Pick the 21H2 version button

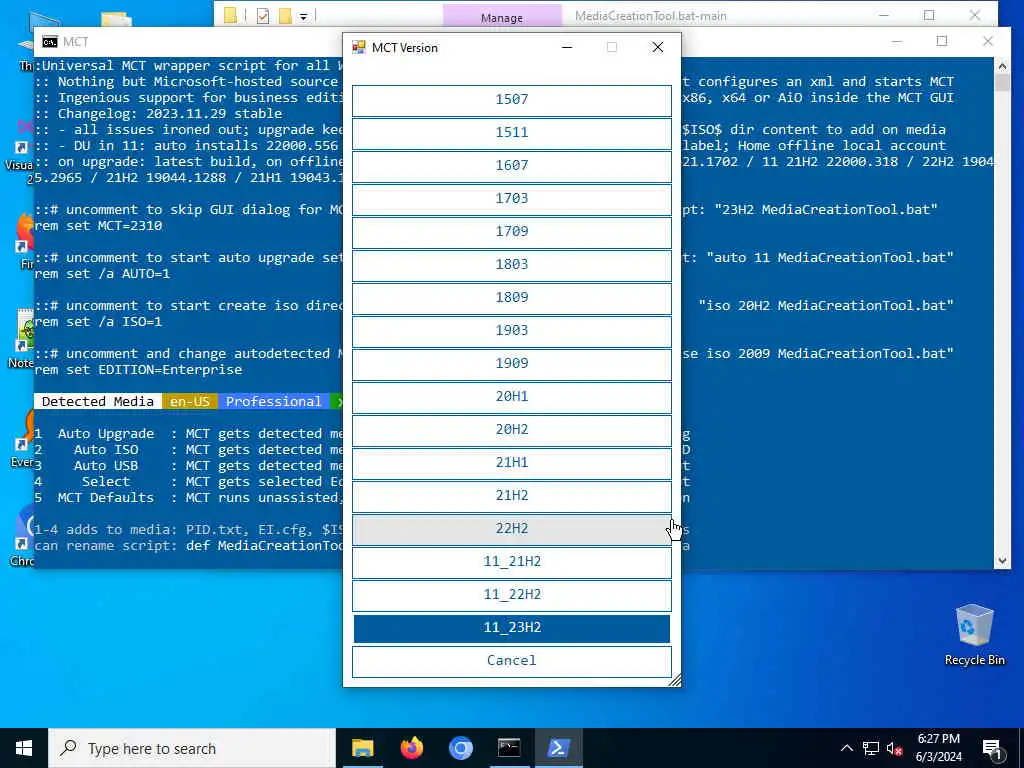pyautogui.click(x=511, y=496)
